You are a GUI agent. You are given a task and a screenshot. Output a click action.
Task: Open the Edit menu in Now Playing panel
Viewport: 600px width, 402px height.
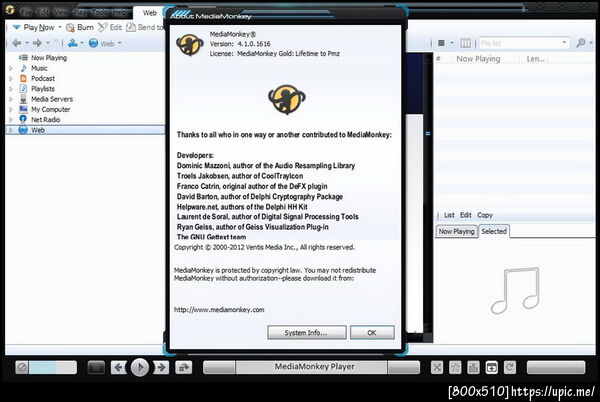[466, 215]
